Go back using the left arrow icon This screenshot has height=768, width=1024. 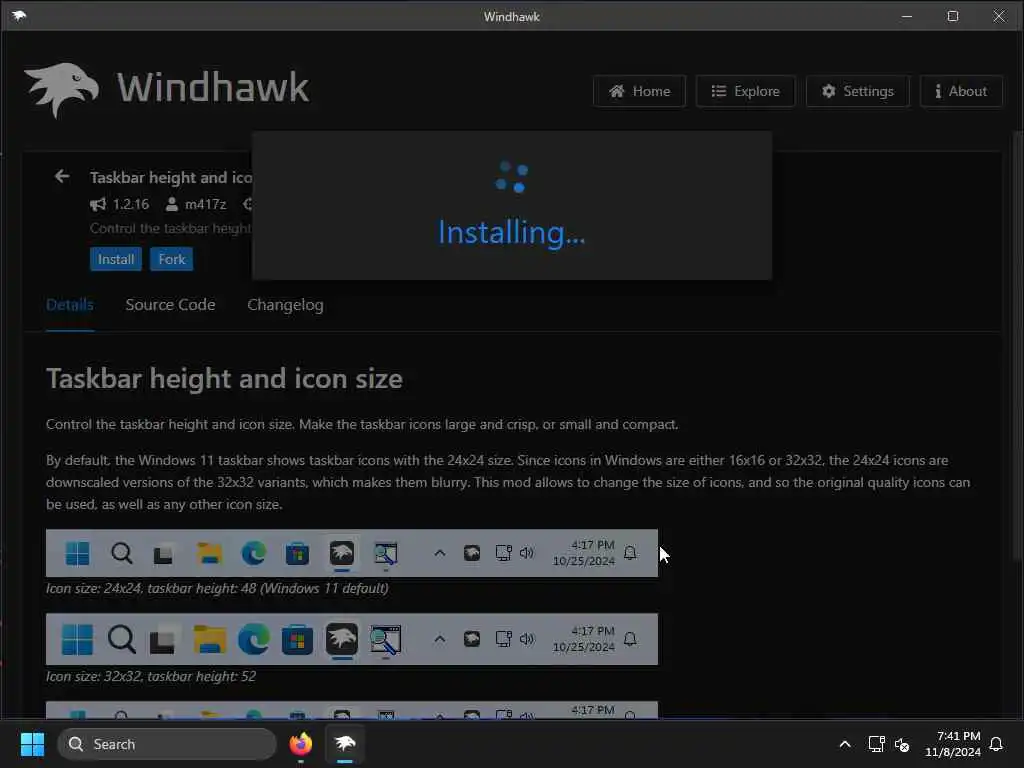point(62,176)
